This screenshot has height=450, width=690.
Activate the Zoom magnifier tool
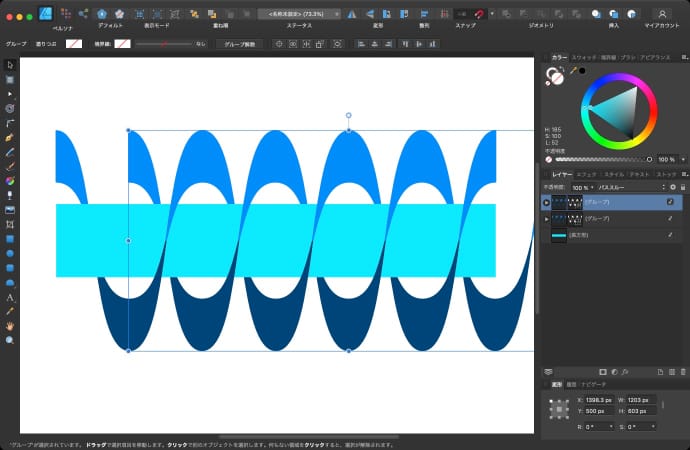click(10, 340)
